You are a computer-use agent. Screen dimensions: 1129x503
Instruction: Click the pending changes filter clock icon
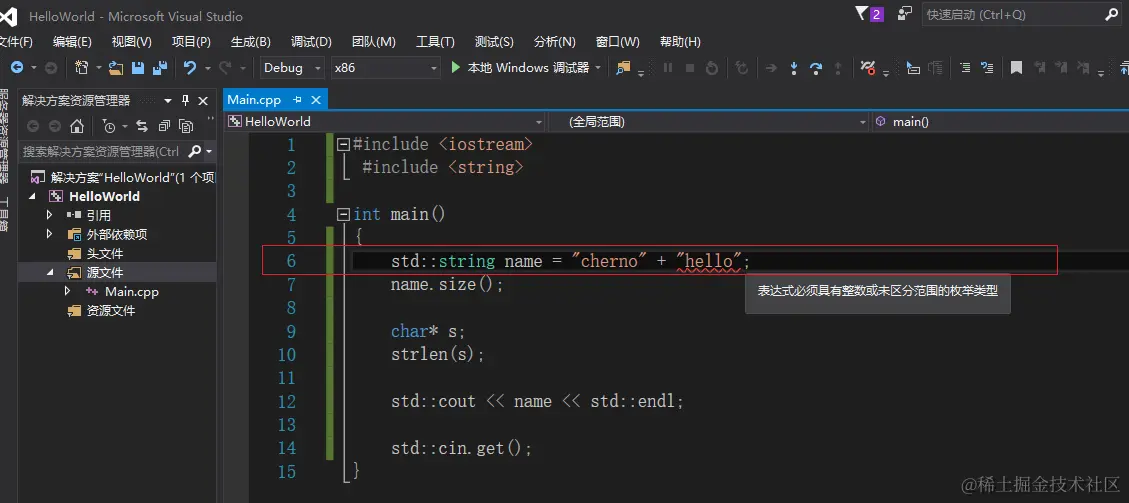coord(109,127)
